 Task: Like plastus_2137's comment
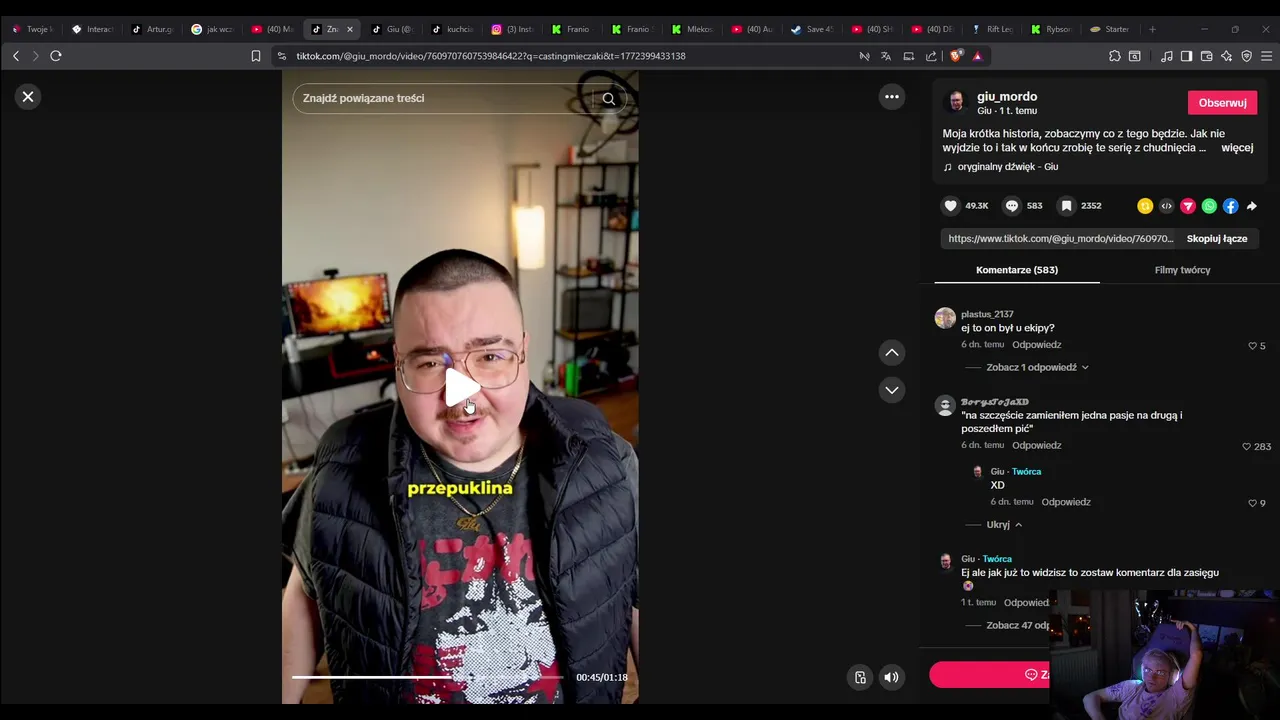click(1252, 346)
